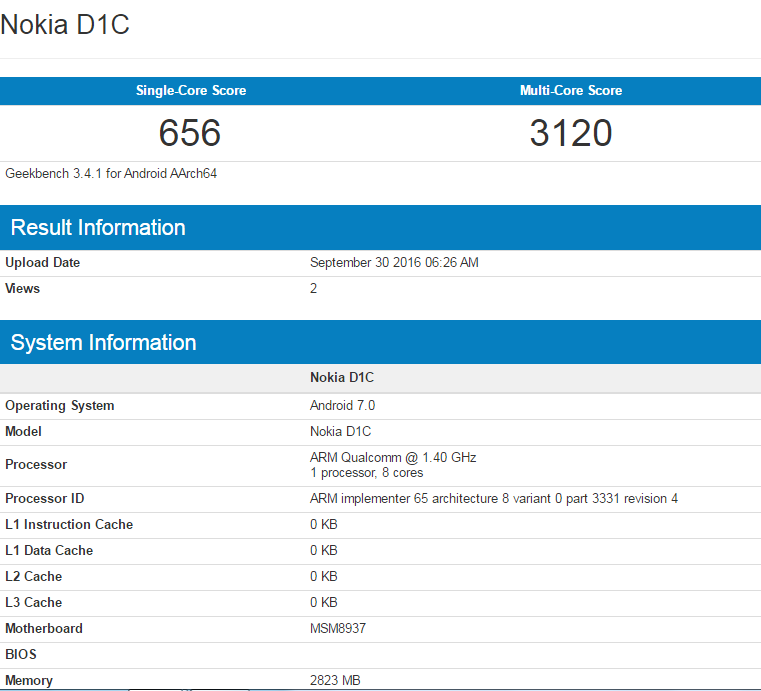
Task: Click the 'Operating System' row label
Action: click(60, 406)
